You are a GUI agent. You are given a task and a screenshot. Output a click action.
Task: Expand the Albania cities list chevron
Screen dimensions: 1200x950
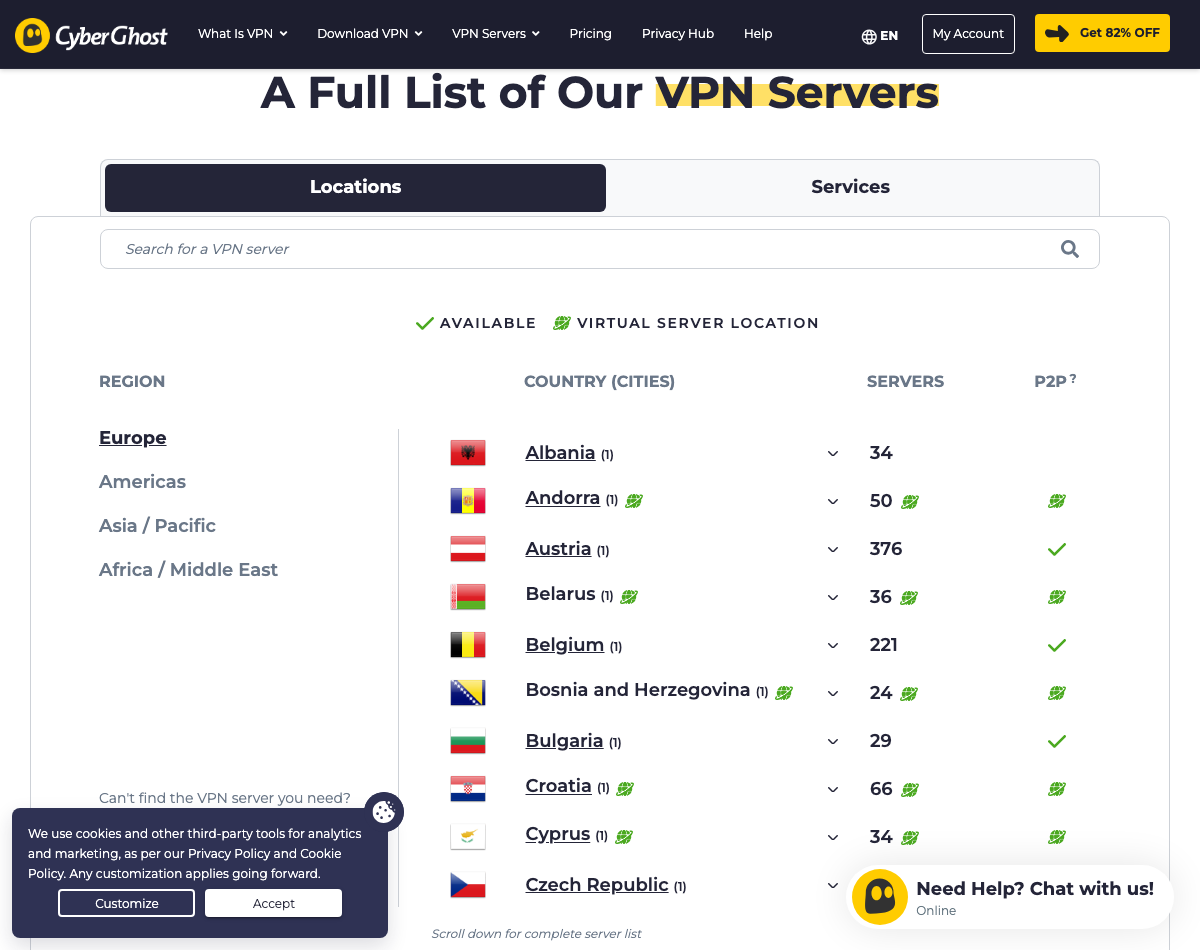pos(833,453)
